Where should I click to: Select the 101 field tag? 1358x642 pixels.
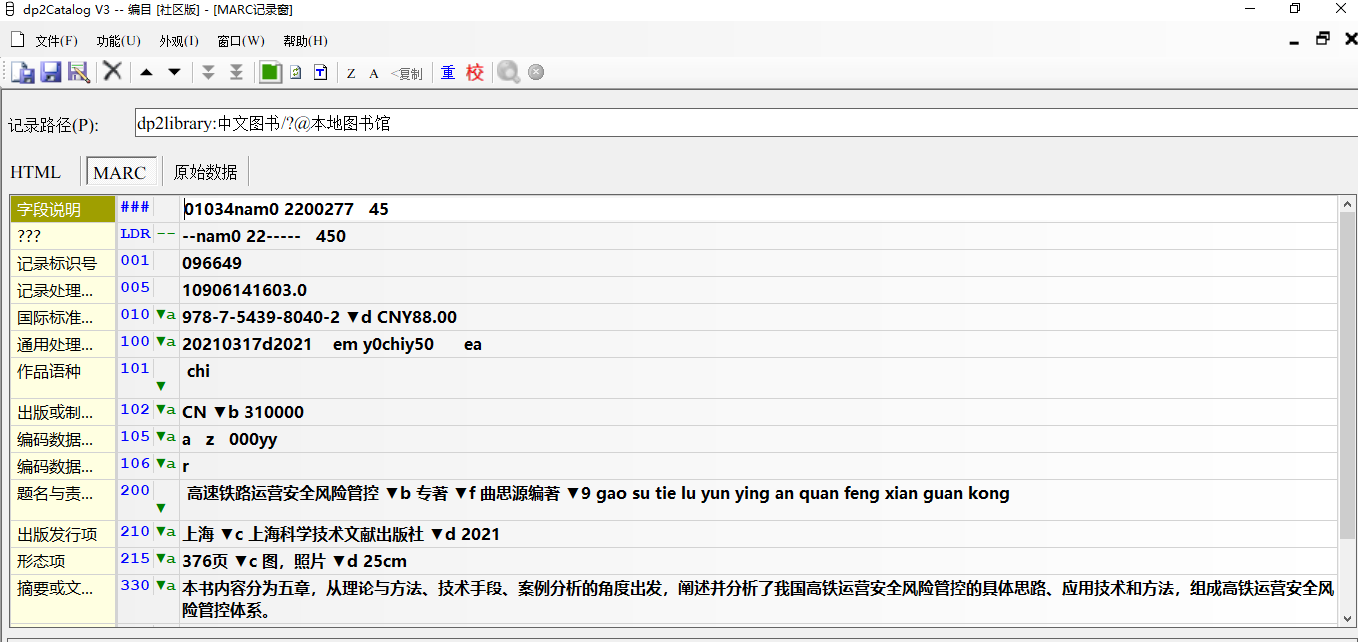tap(134, 368)
